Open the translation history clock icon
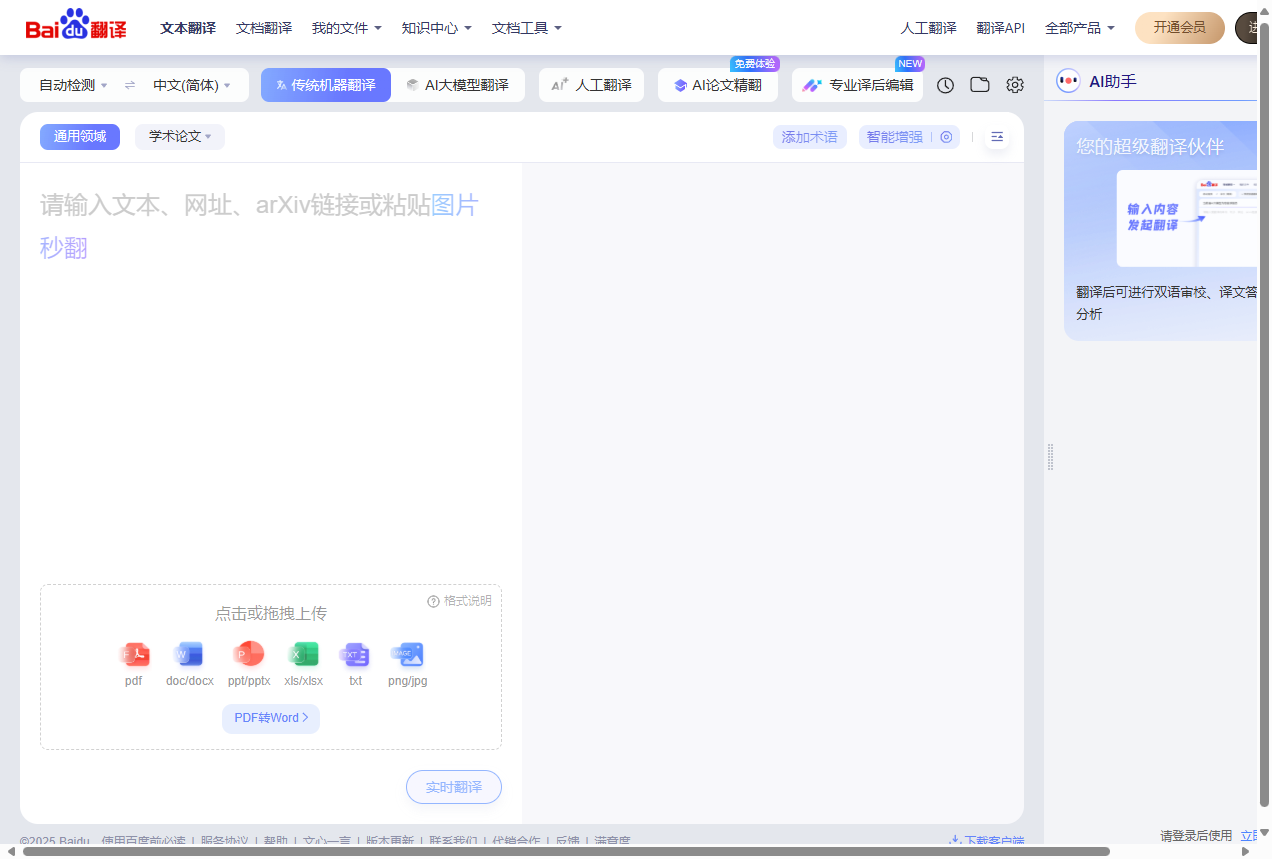 (944, 85)
